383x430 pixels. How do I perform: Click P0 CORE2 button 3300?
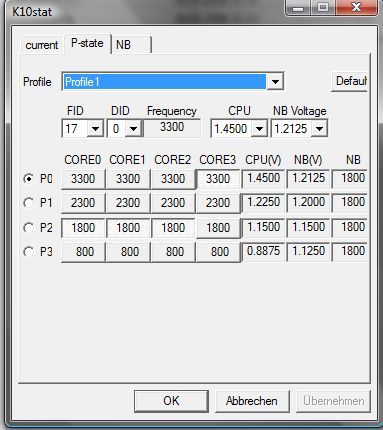[173, 179]
